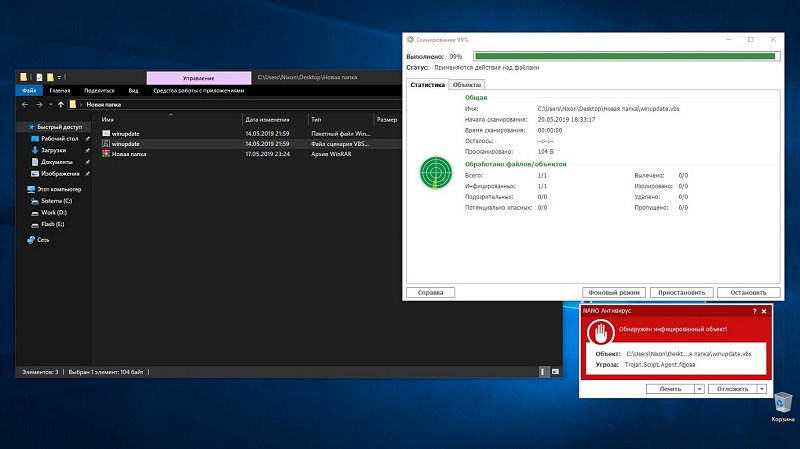Select the winupdate VBS script file
This screenshot has width=800, height=449.
tap(126, 144)
